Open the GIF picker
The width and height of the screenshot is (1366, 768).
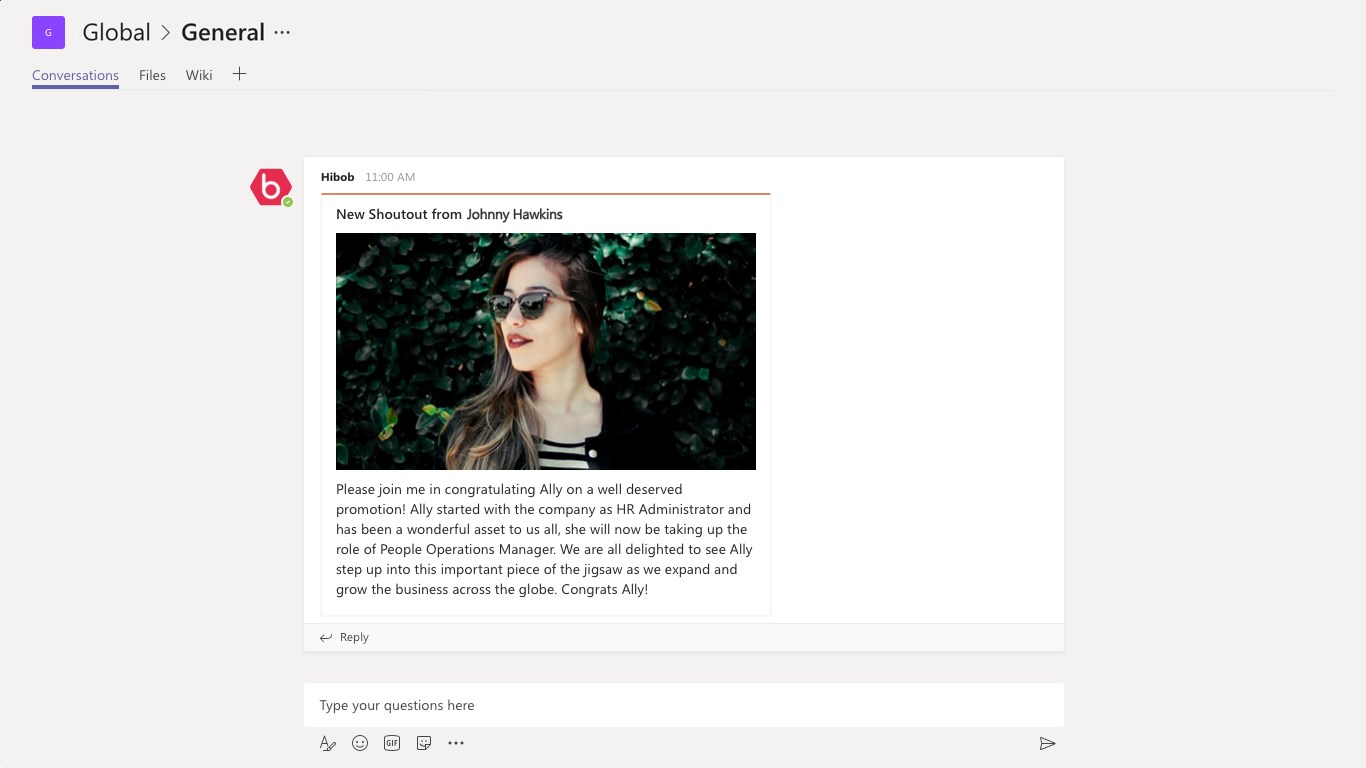pos(392,743)
